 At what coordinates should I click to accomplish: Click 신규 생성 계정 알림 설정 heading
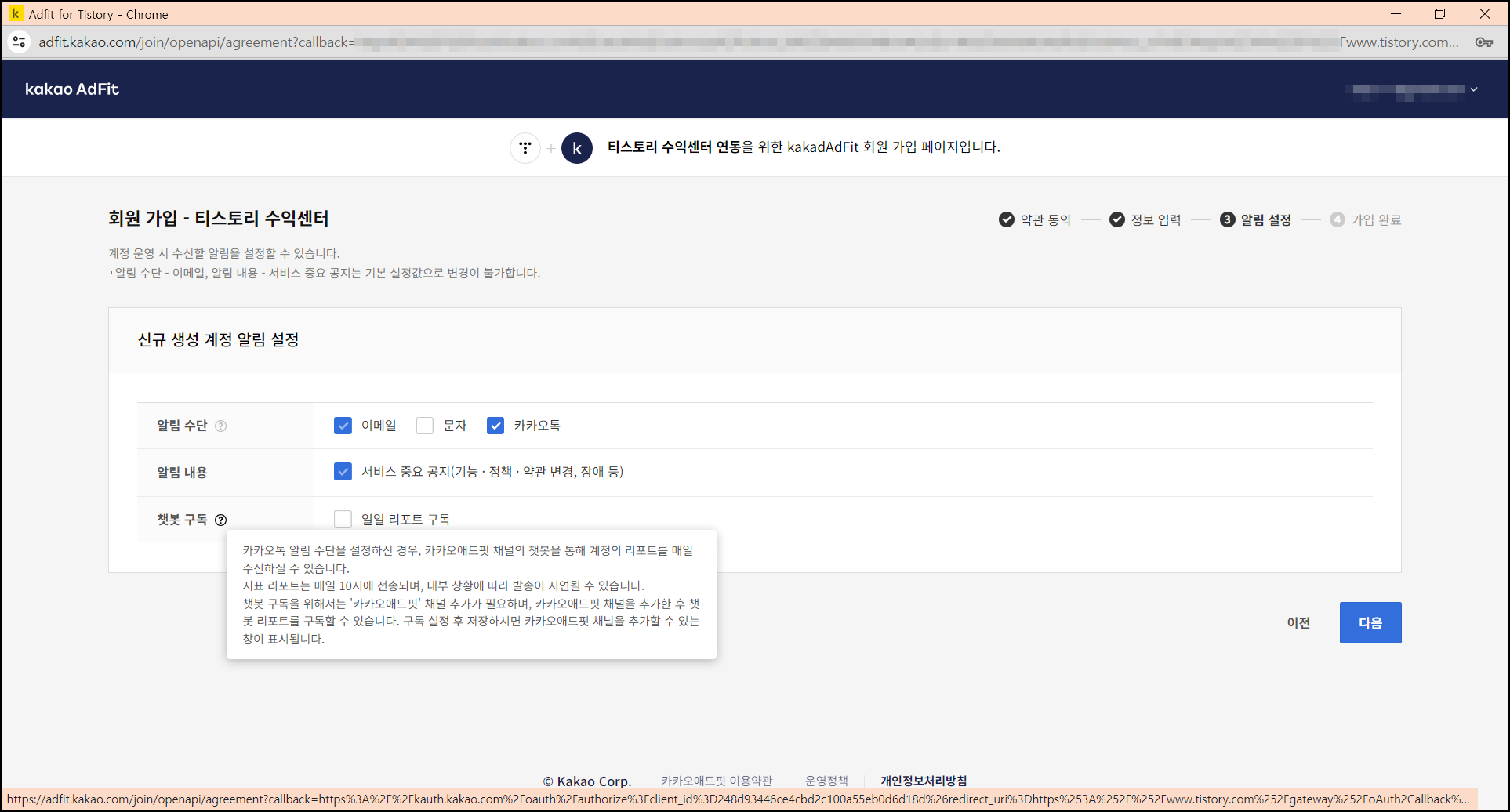pos(219,340)
